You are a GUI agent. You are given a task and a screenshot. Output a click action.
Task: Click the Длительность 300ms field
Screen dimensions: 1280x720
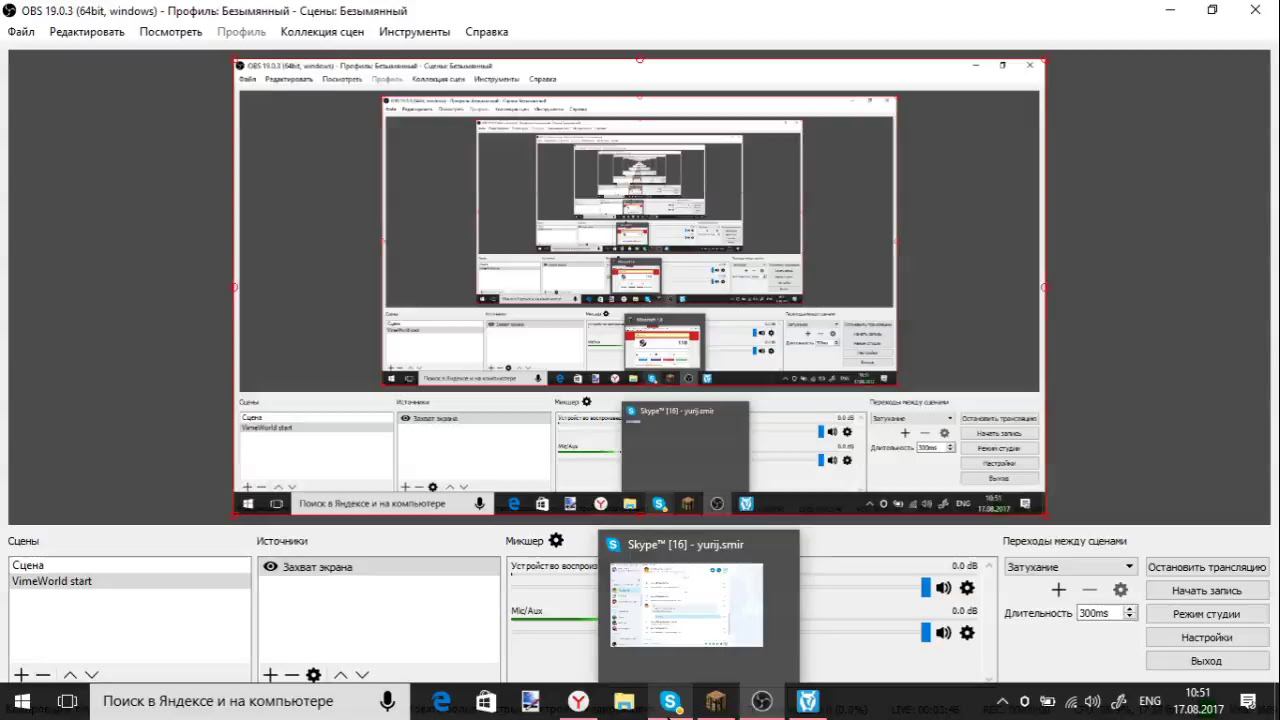pyautogui.click(x=1100, y=613)
